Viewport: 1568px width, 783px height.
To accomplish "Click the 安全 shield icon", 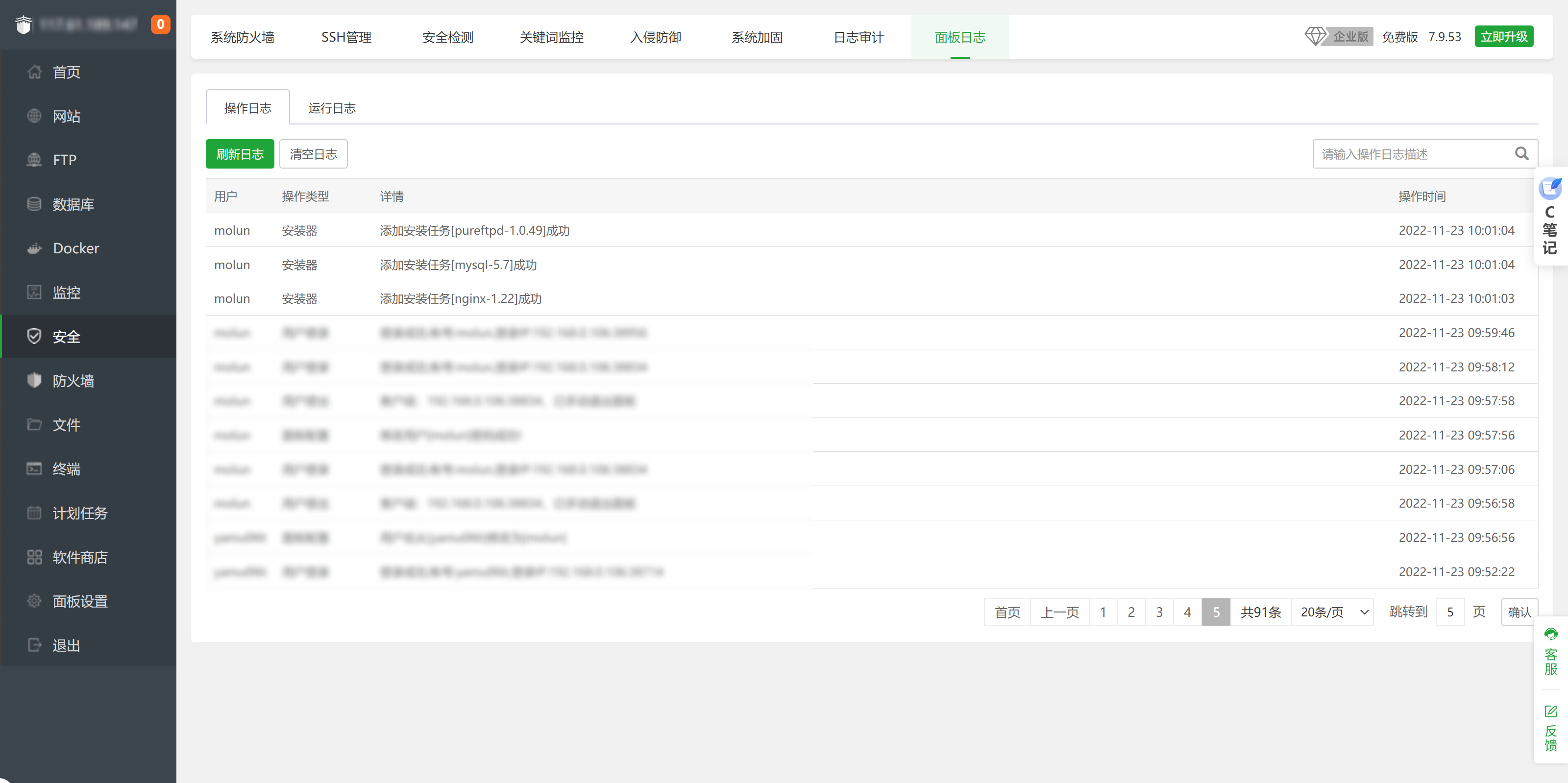I will 34,336.
